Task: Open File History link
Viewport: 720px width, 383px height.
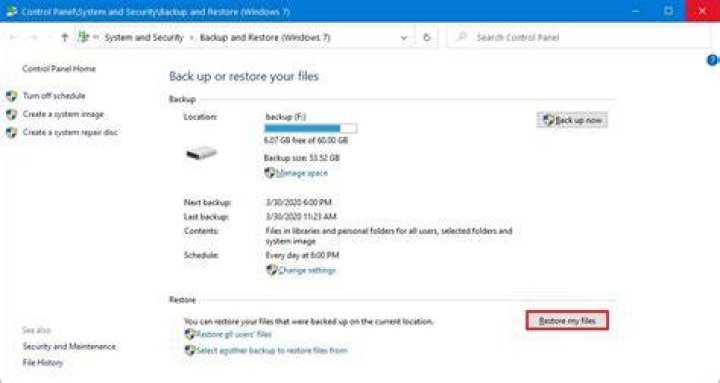Action: 43,363
